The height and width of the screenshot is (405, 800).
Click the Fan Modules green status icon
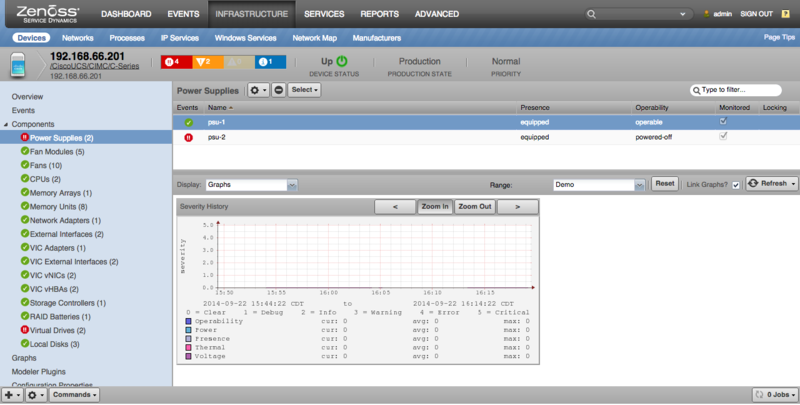[x=24, y=151]
